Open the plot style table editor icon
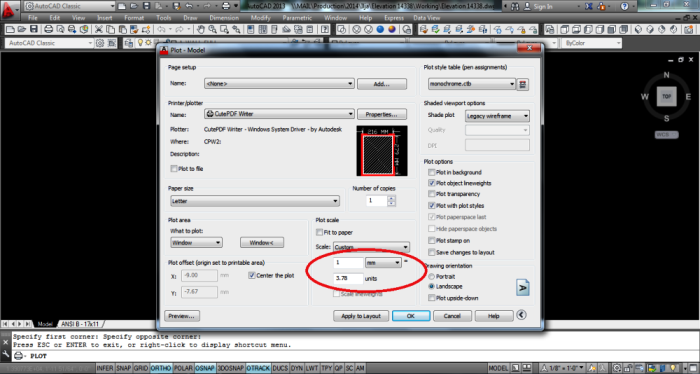The image size is (700, 374). (523, 84)
